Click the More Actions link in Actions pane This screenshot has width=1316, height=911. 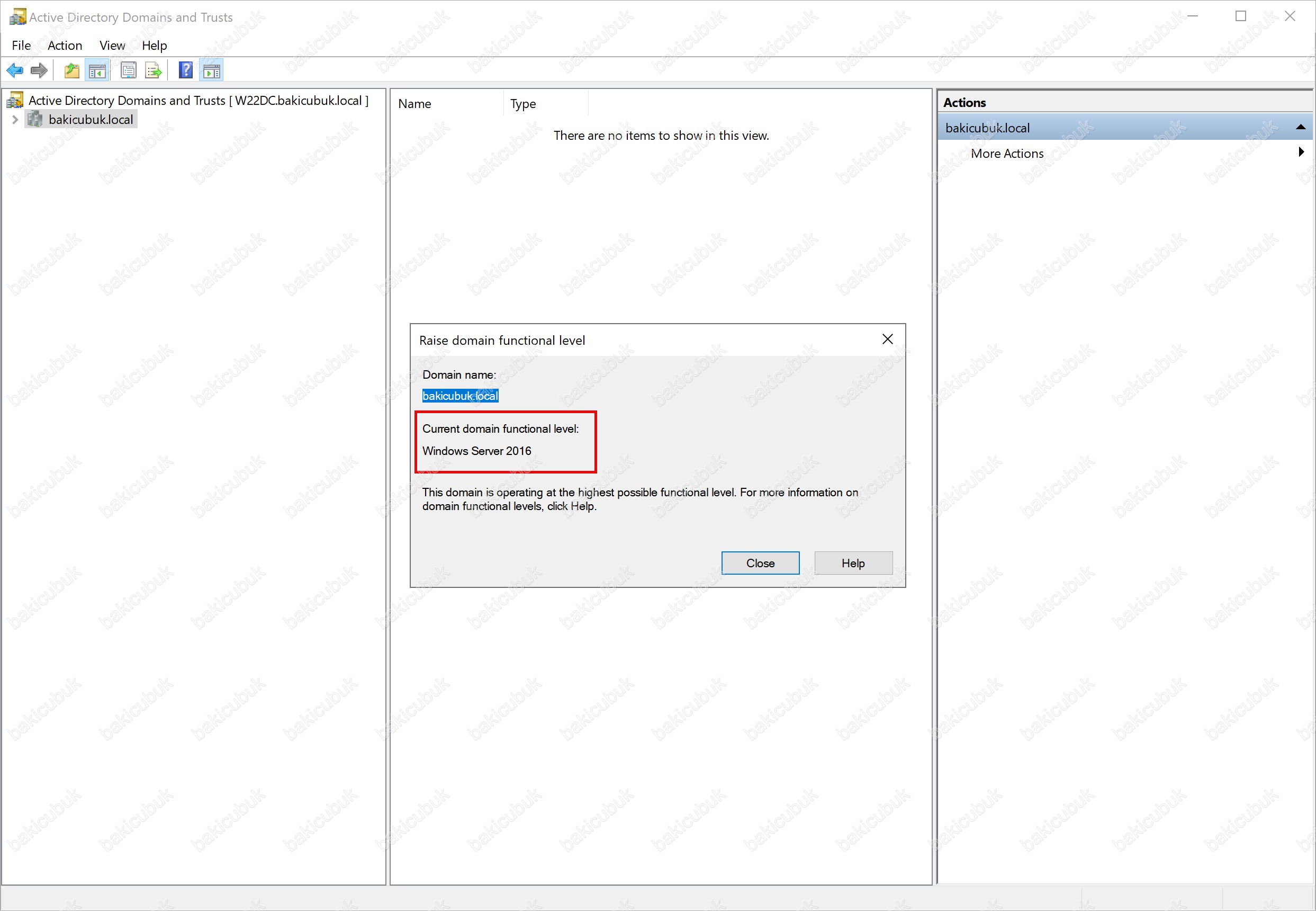coord(1007,154)
